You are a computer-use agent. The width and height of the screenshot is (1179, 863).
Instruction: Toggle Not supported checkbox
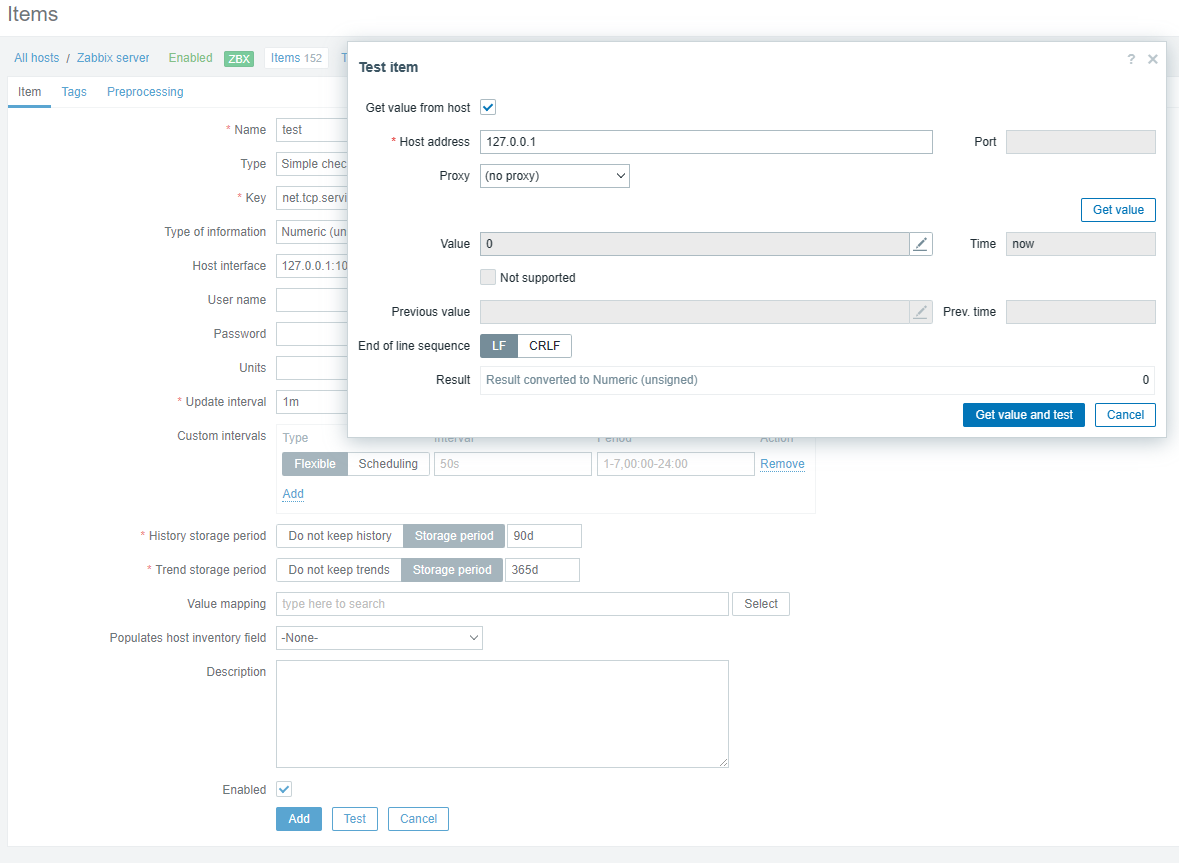coord(488,277)
